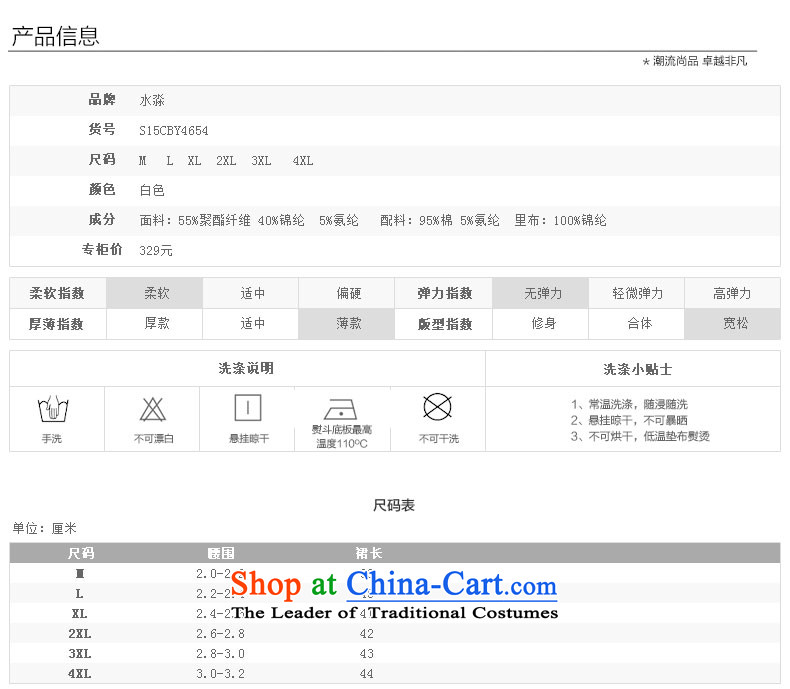
Task: Click the 产品信息 section heading
Action: click(x=55, y=37)
